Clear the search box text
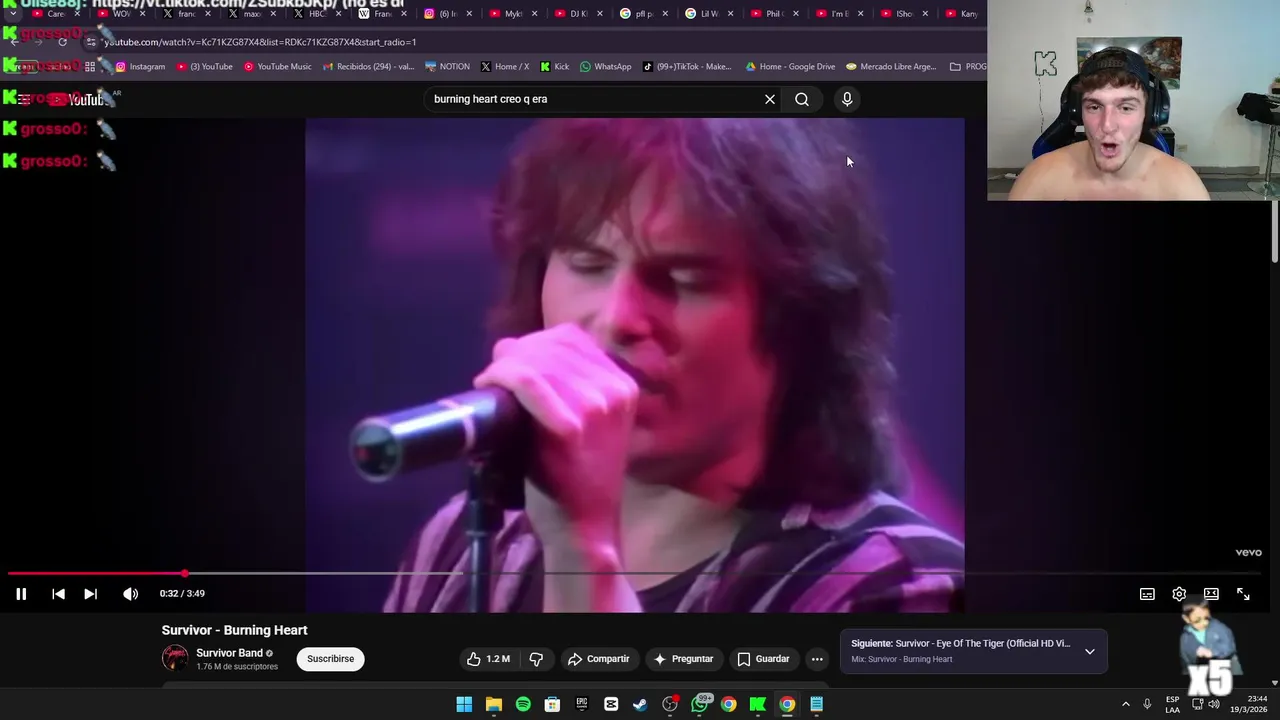This screenshot has width=1280, height=720. [770, 99]
